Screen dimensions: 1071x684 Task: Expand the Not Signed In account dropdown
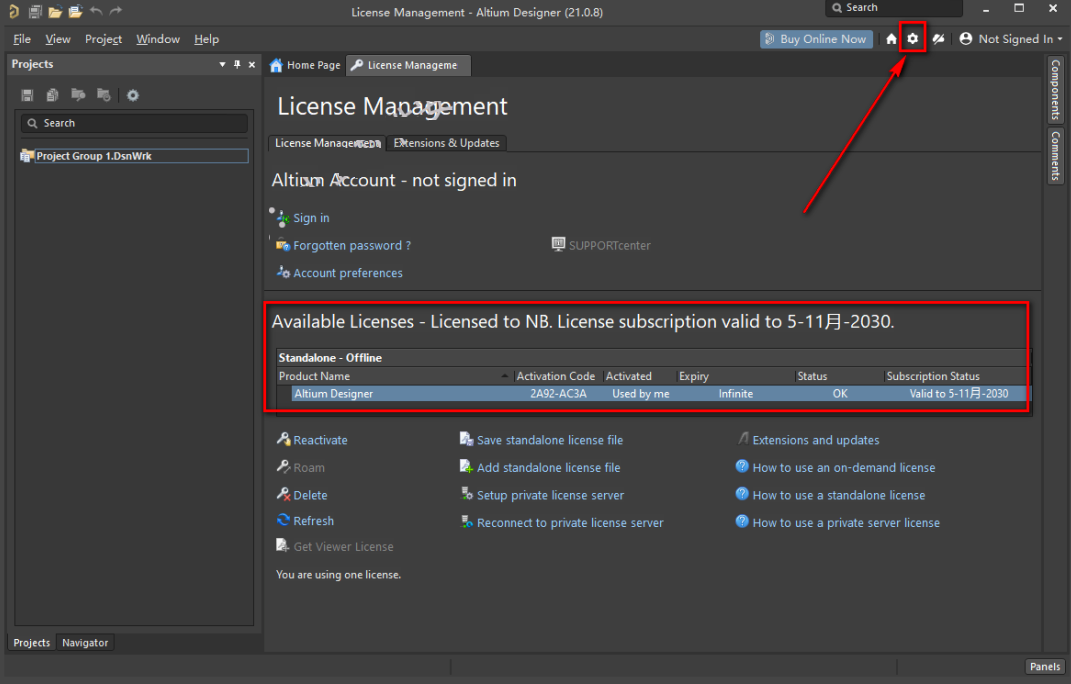tap(1011, 39)
